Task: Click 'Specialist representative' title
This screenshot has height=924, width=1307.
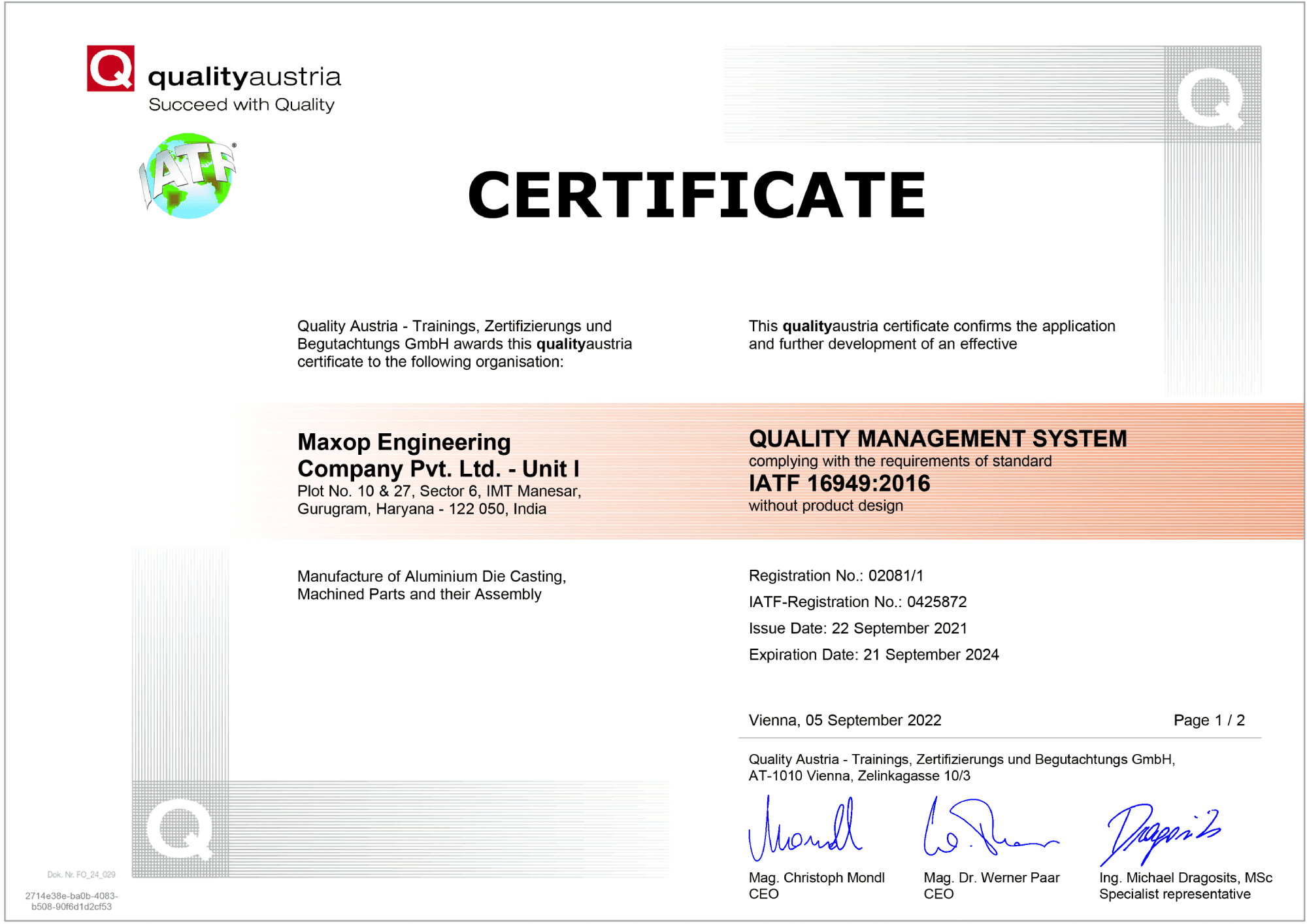Action: click(1174, 894)
